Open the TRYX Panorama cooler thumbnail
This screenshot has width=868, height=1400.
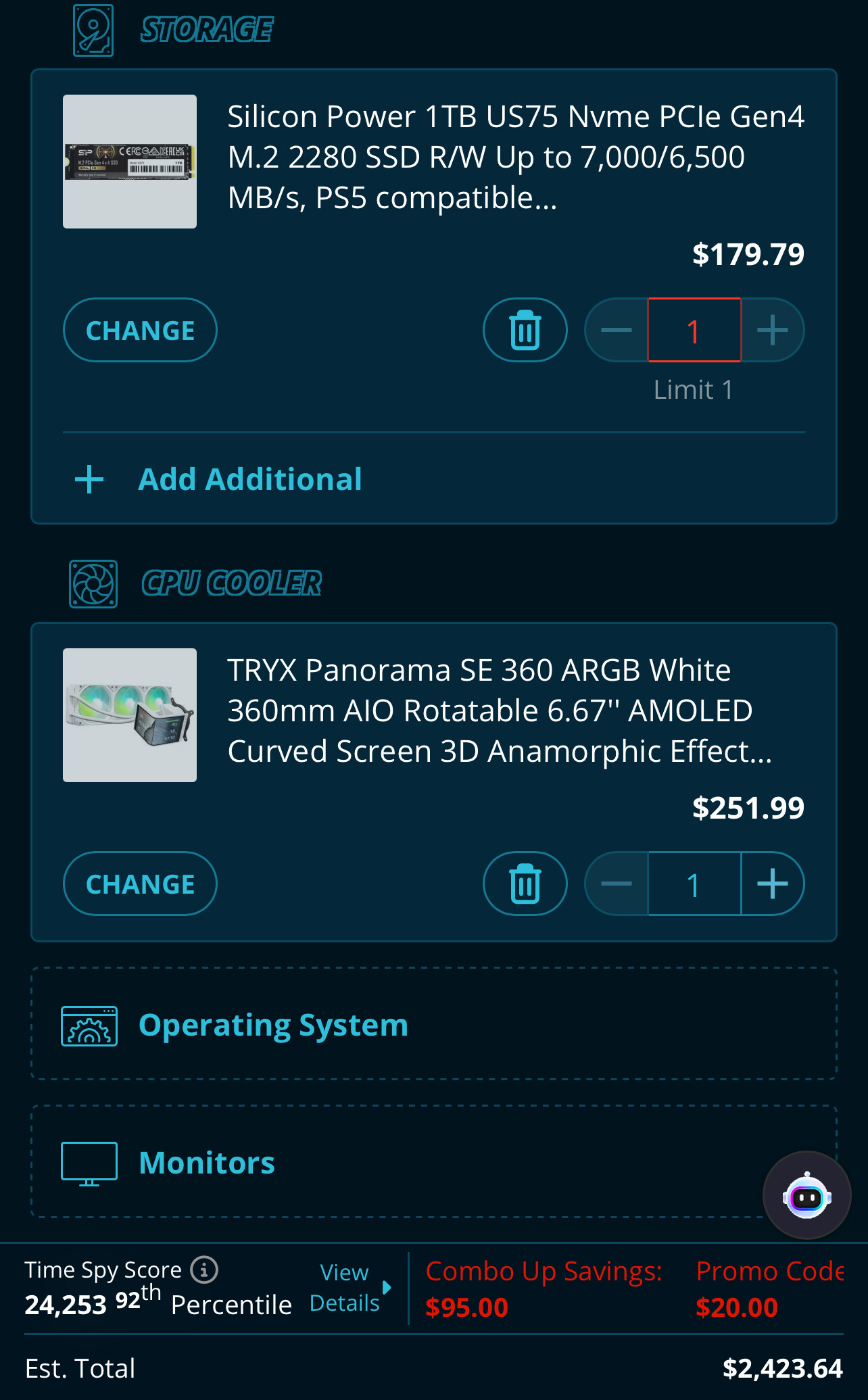(x=130, y=715)
